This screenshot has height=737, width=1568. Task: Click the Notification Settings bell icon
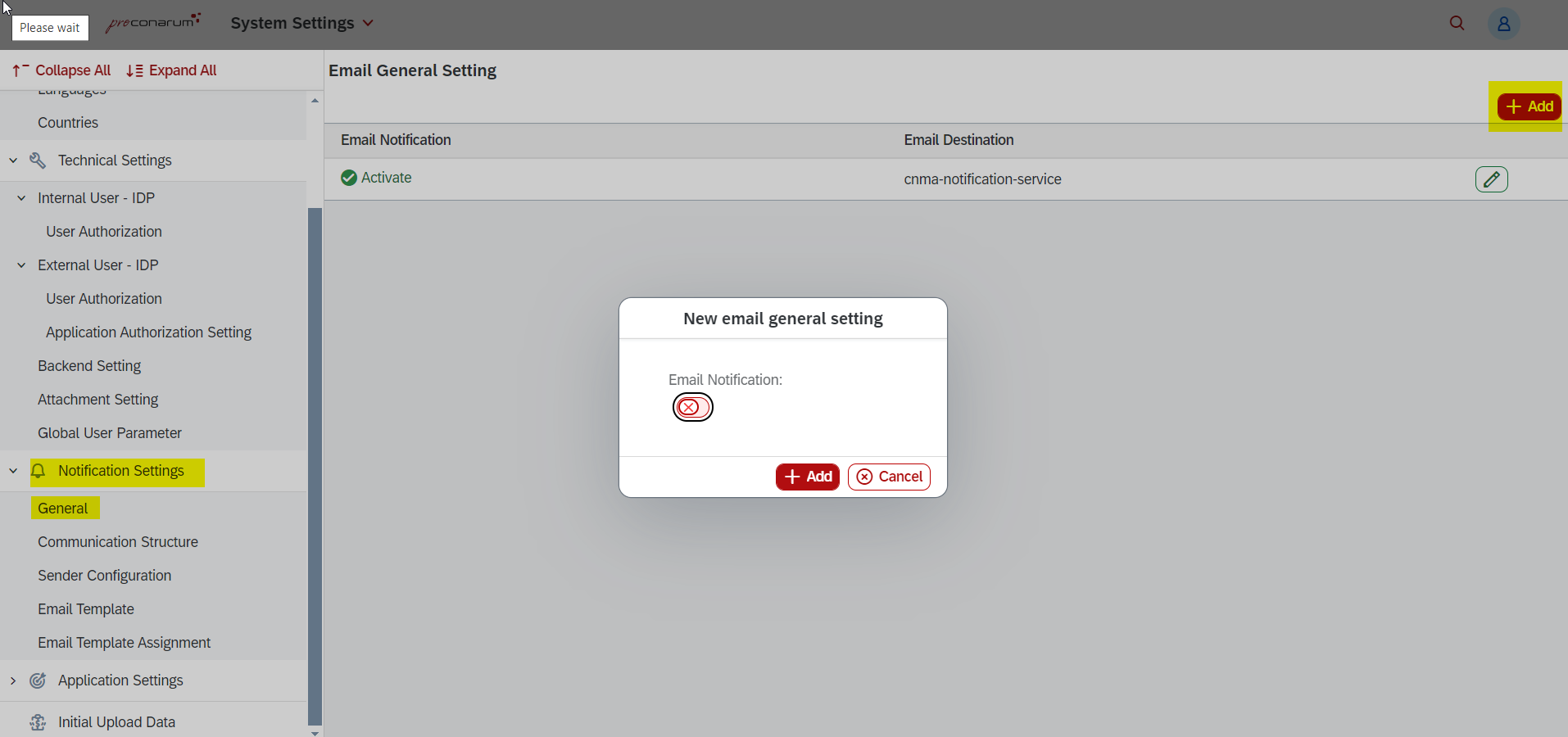[39, 471]
